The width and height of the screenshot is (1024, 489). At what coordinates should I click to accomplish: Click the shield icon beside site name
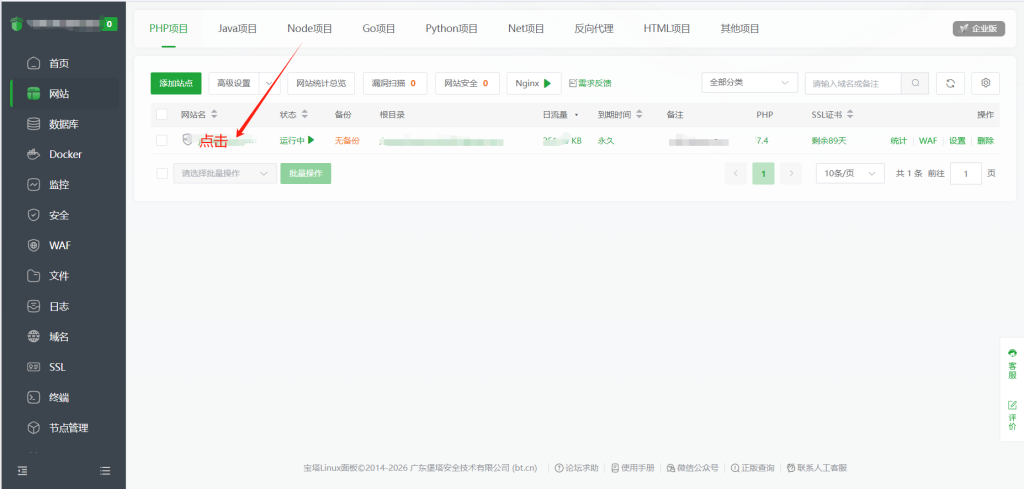pyautogui.click(x=187, y=139)
